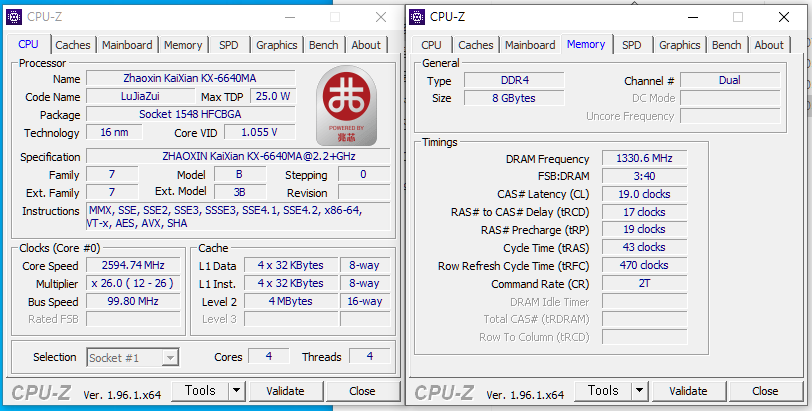Open the SPD tab in right window

click(x=631, y=45)
